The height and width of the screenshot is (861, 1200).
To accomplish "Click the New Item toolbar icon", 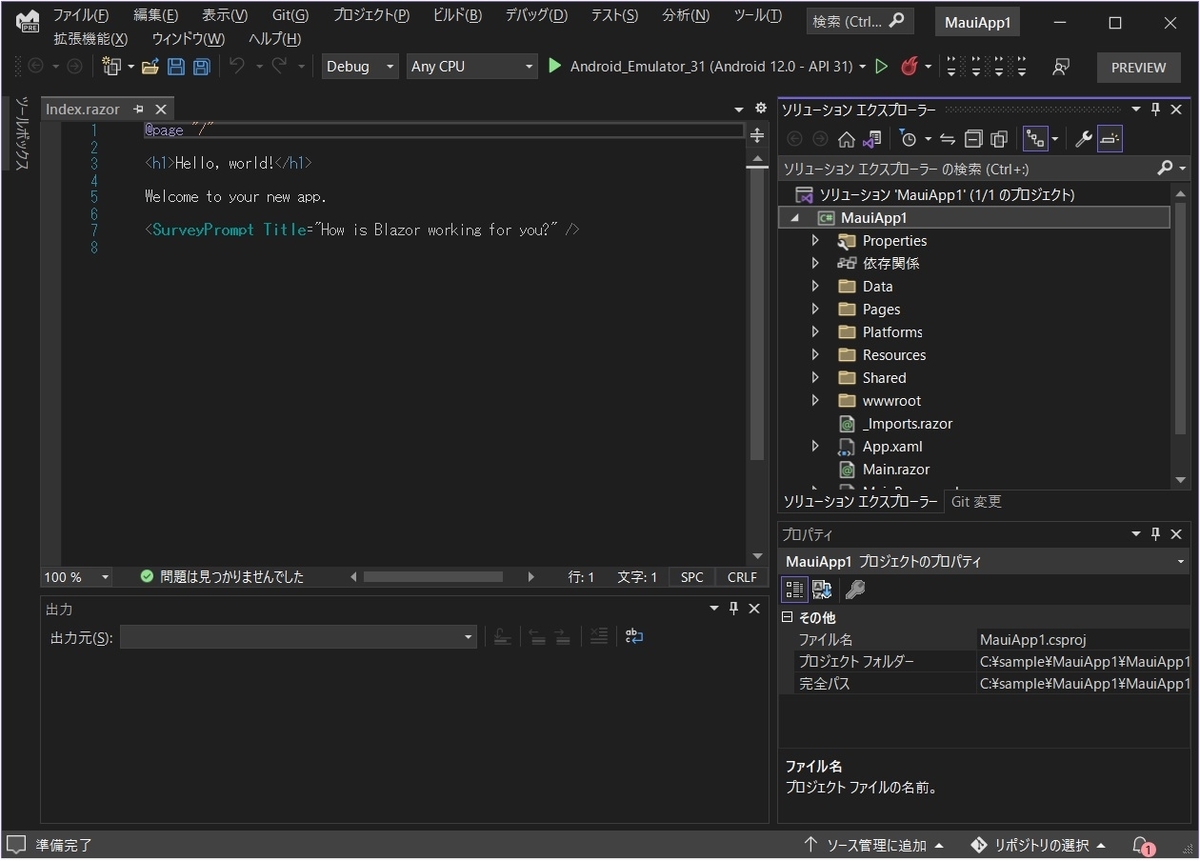I will pyautogui.click(x=111, y=67).
